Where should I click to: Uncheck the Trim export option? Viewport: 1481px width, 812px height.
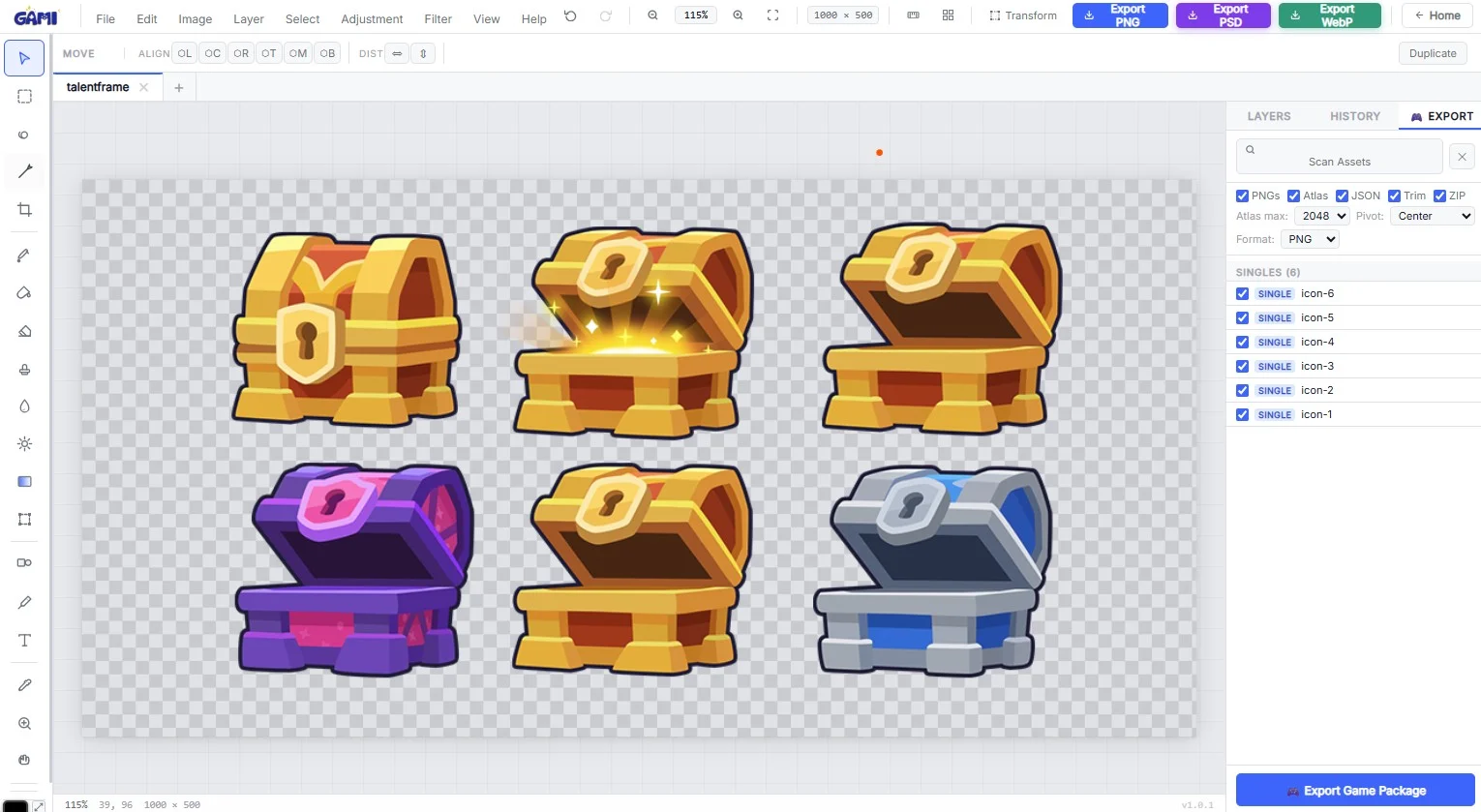pos(1395,195)
